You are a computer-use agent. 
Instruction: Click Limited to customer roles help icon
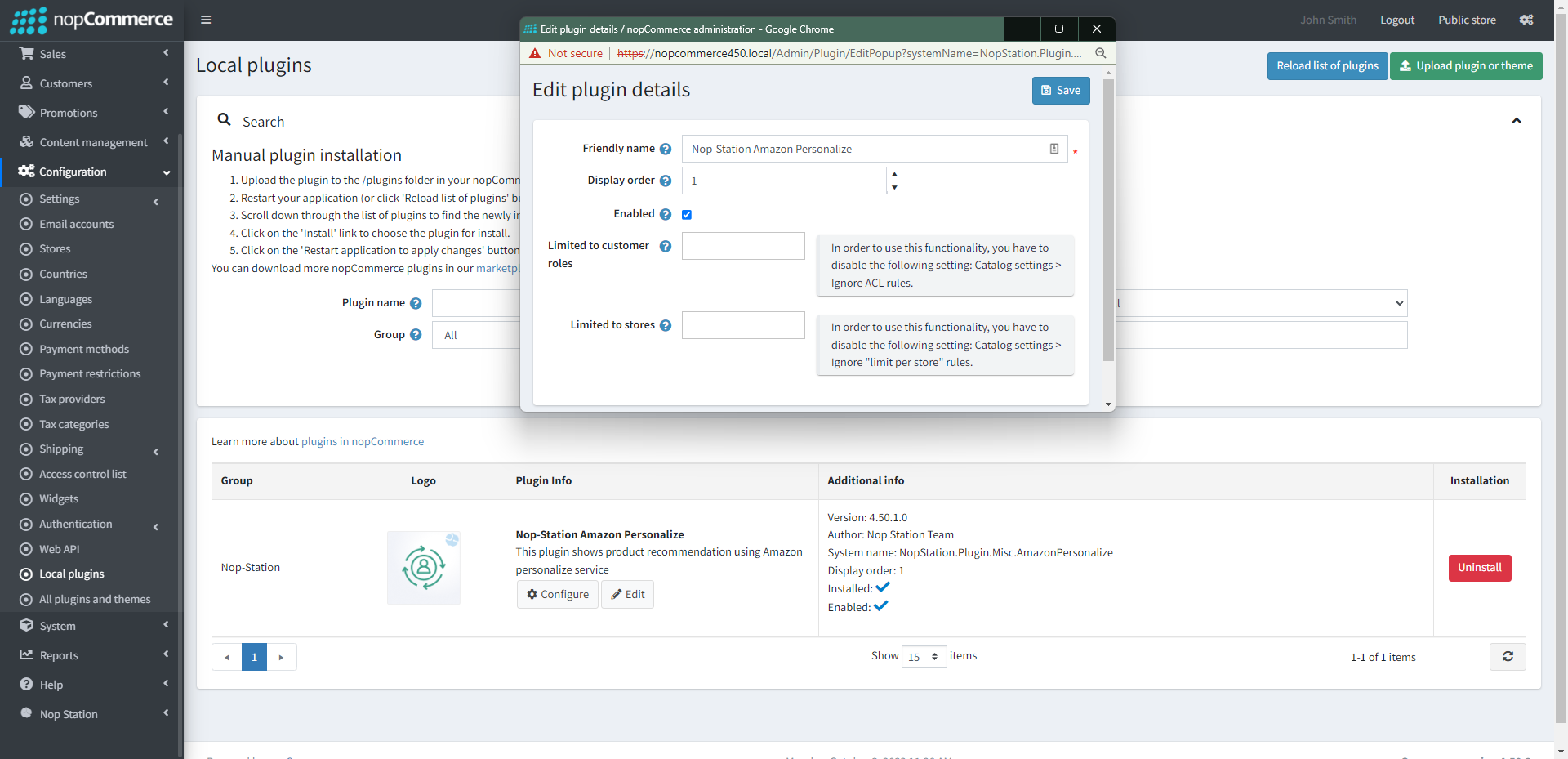click(x=666, y=246)
